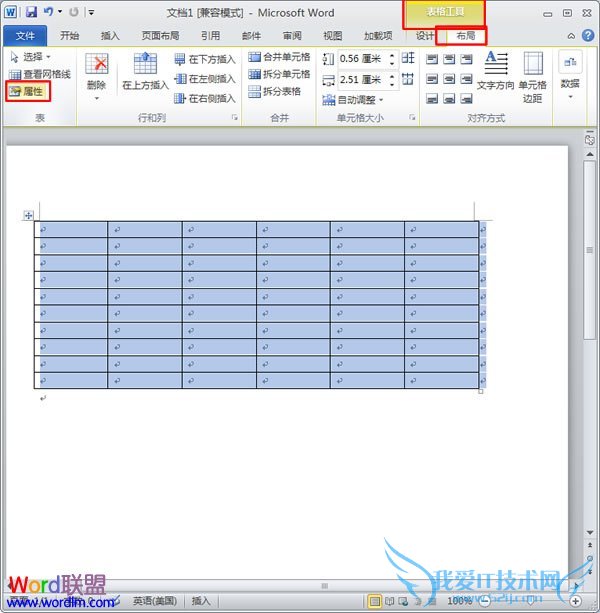
Task: Switch to the 视图 ribbon tab
Action: (333, 36)
